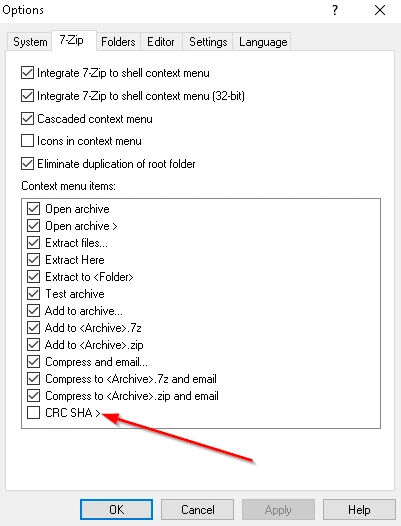Uncheck the Extract Here item
Screen dimensions: 401x526
coord(34,260)
